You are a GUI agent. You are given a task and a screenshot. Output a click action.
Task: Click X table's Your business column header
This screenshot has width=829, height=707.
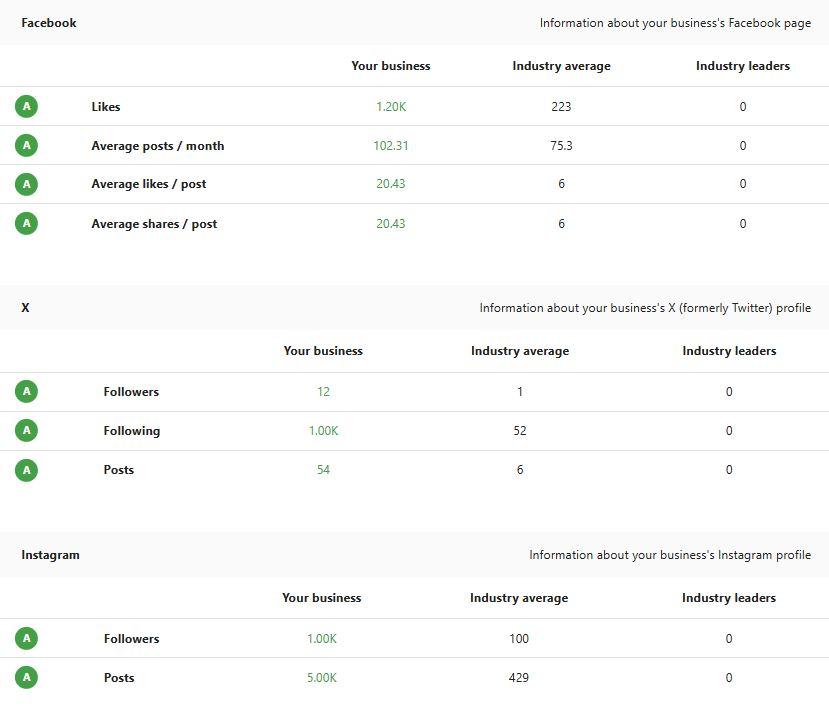[323, 351]
